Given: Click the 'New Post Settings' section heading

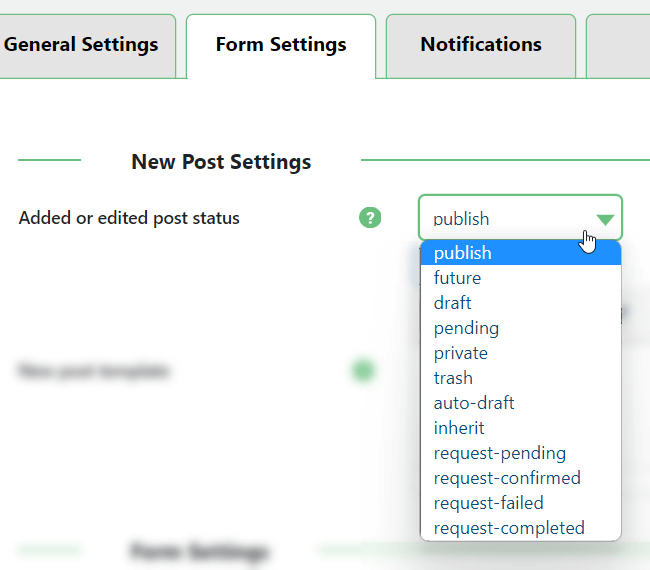Looking at the screenshot, I should pyautogui.click(x=221, y=161).
